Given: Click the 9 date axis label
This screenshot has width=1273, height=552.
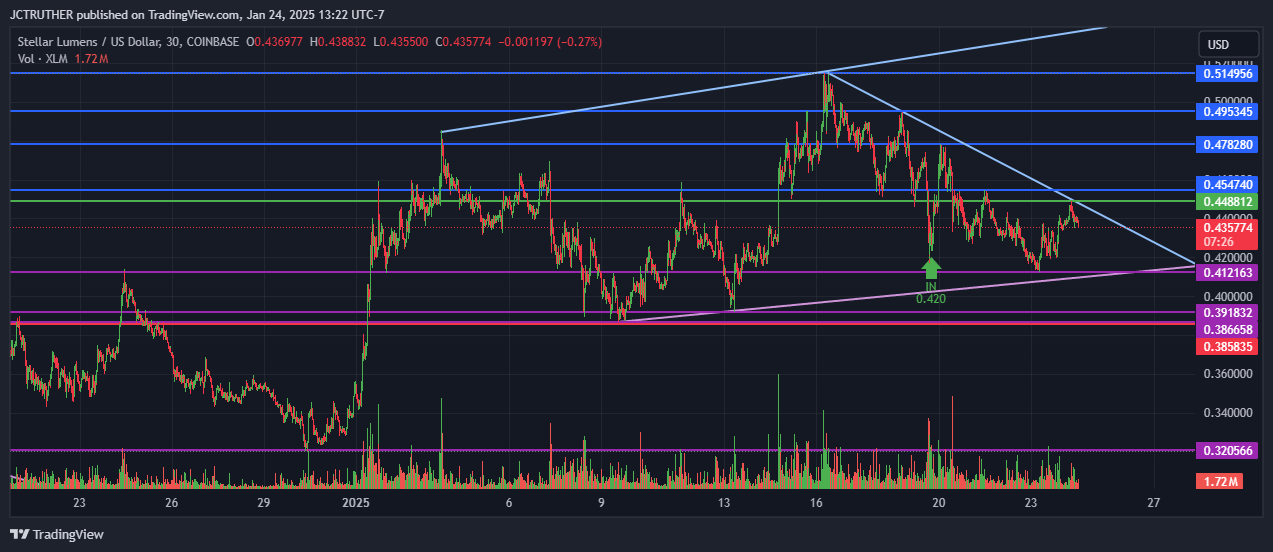Looking at the screenshot, I should click(x=601, y=502).
